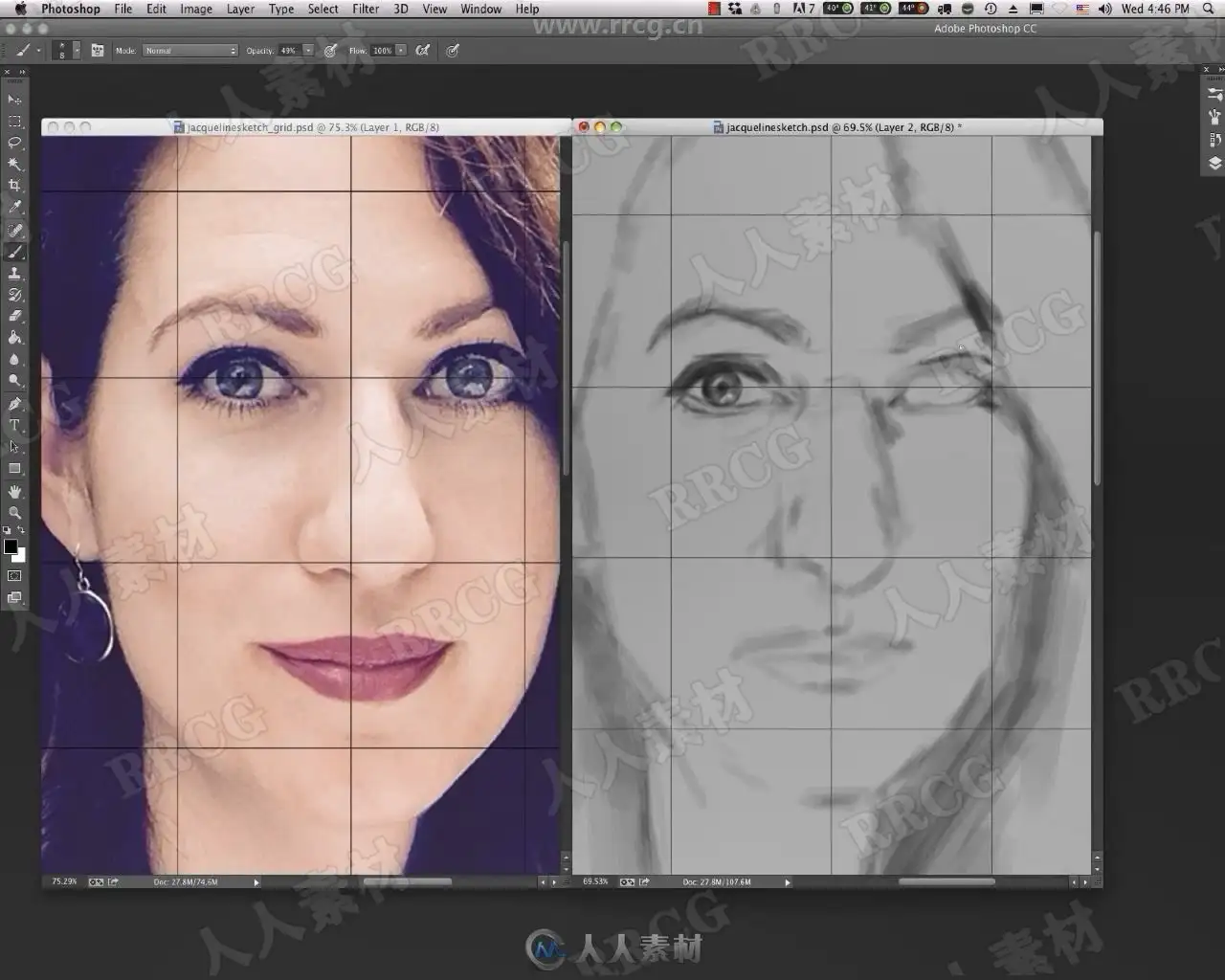Viewport: 1225px width, 980px height.
Task: Select the Lasso tool
Action: 14,143
